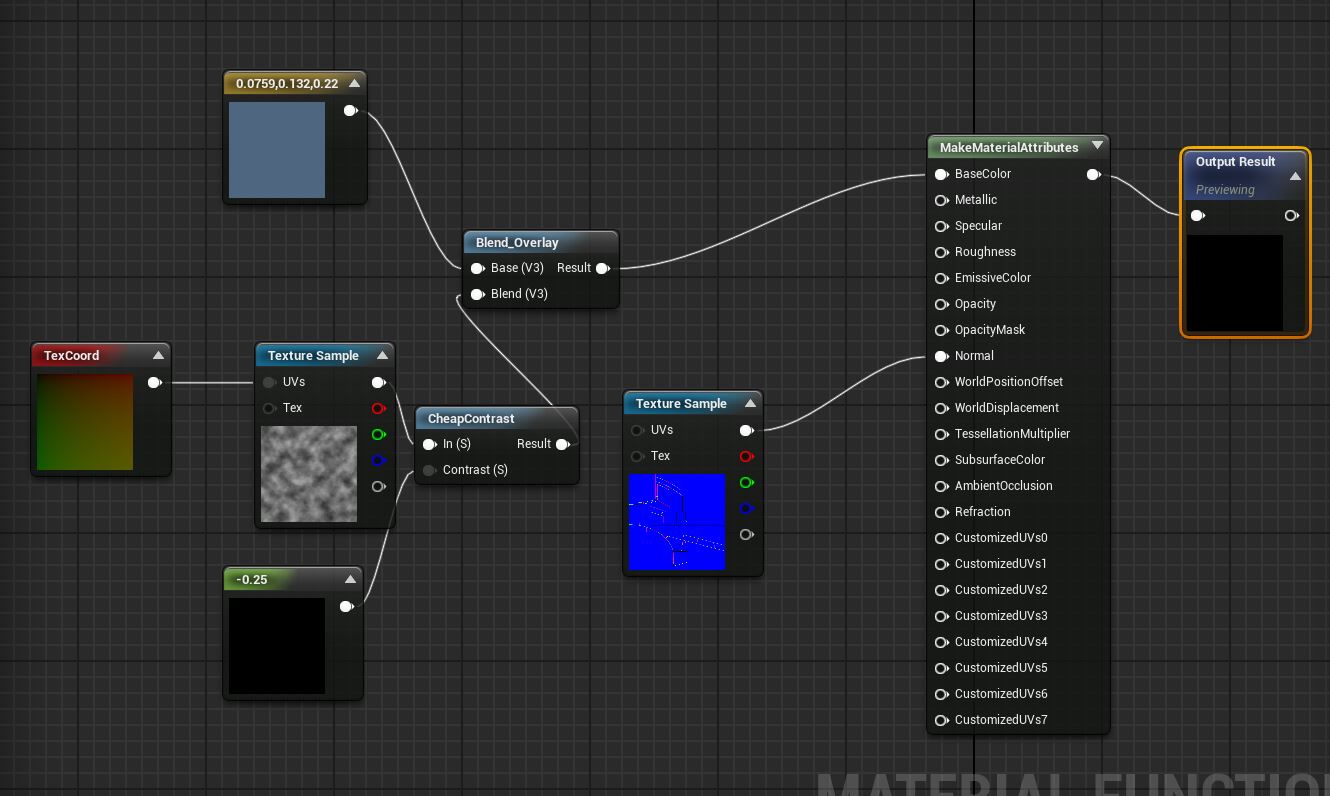Select the blue normal map texture thumbnail
Viewport: 1330px width, 796px height.
coord(677,522)
